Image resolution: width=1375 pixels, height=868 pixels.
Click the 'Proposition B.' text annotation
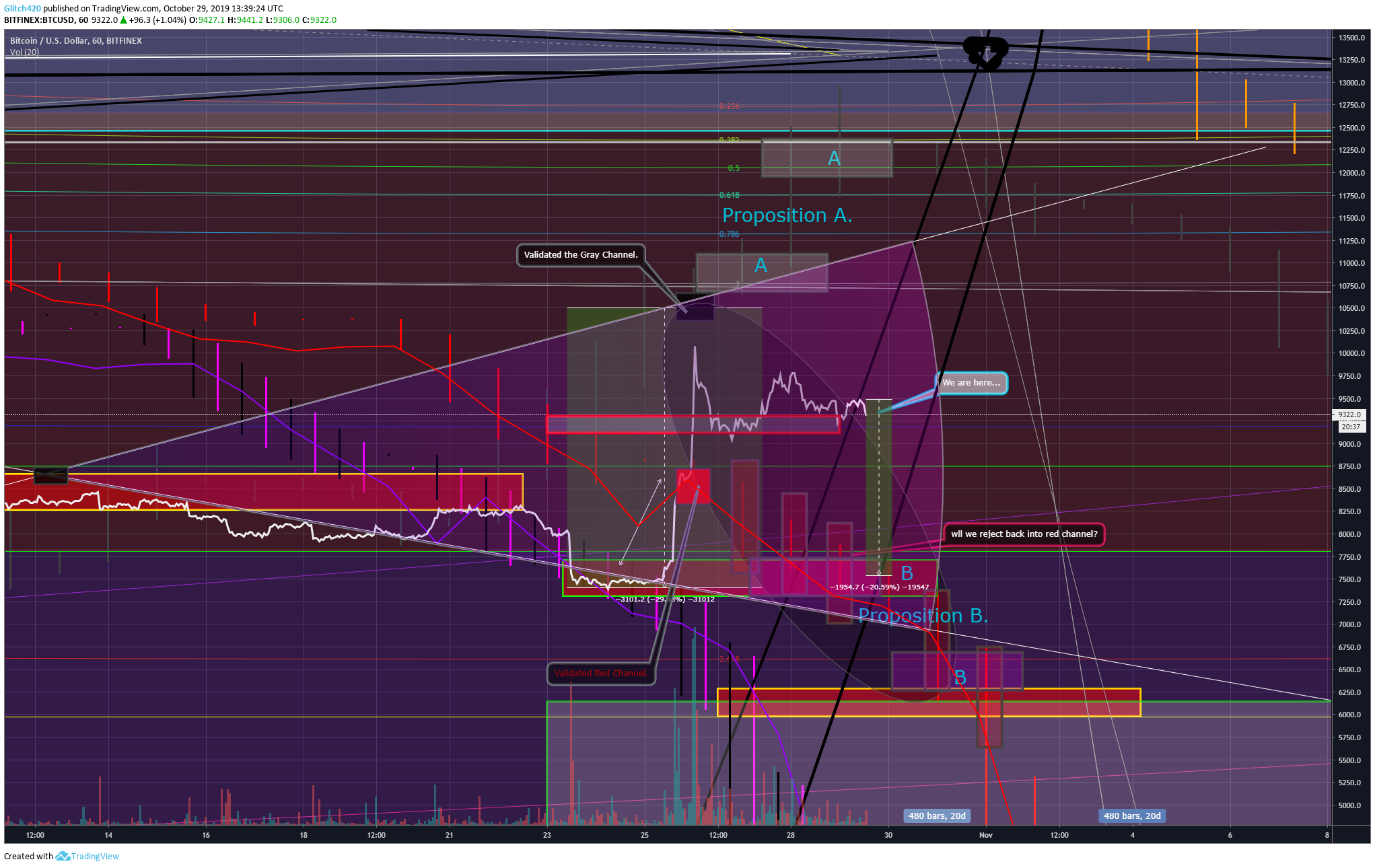923,616
